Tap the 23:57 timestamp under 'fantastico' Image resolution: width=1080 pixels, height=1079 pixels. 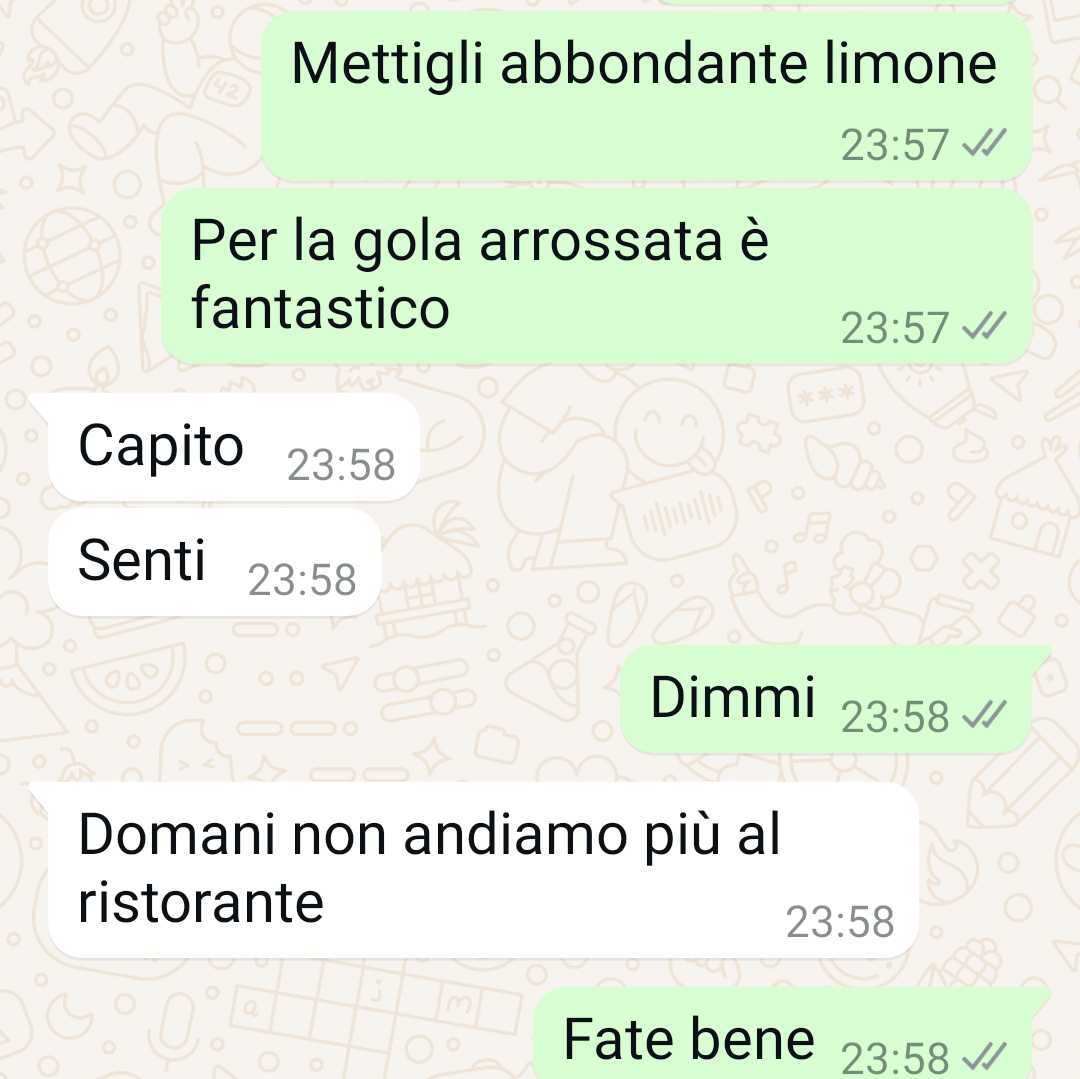(894, 327)
